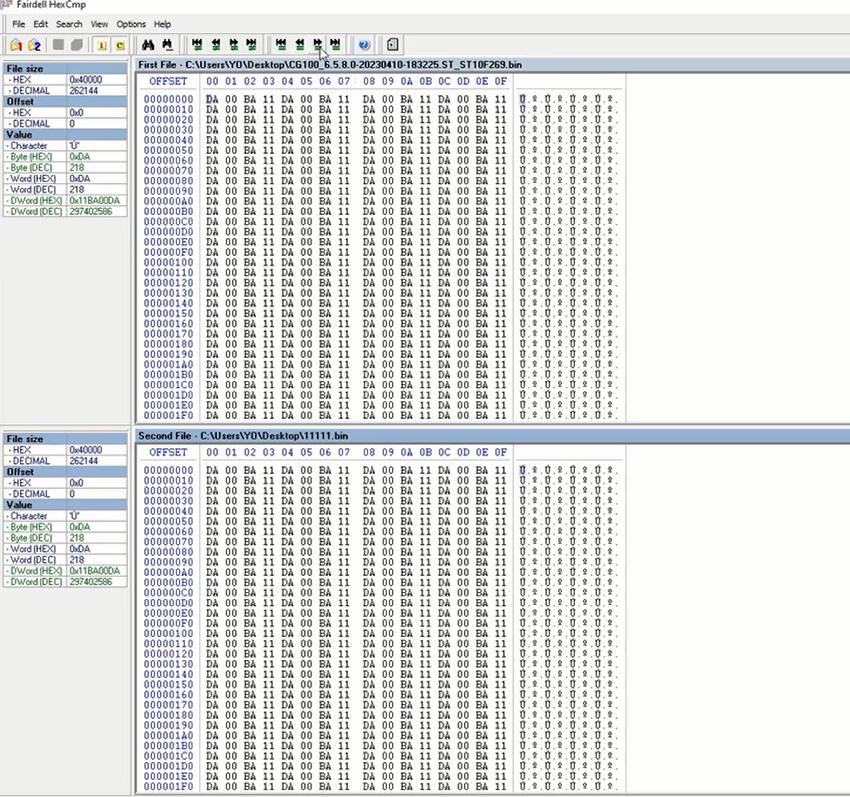Viewport: 850px width, 797px height.
Task: Open the View menu
Action: (99, 24)
